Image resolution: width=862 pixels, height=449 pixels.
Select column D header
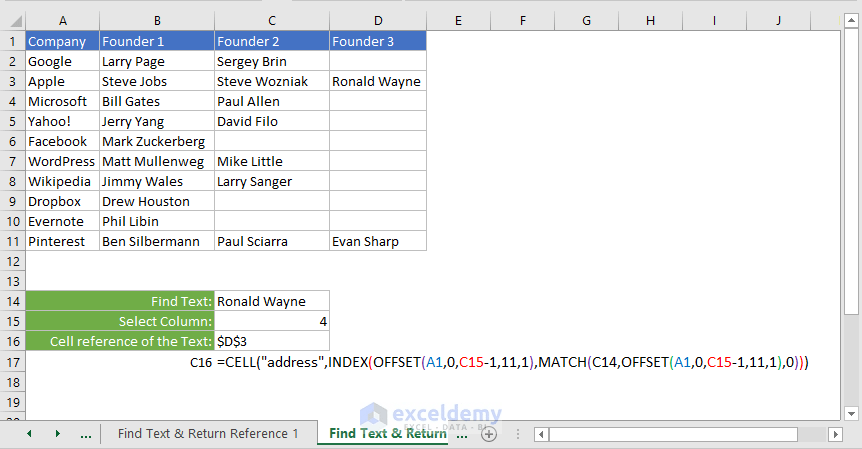[378, 21]
